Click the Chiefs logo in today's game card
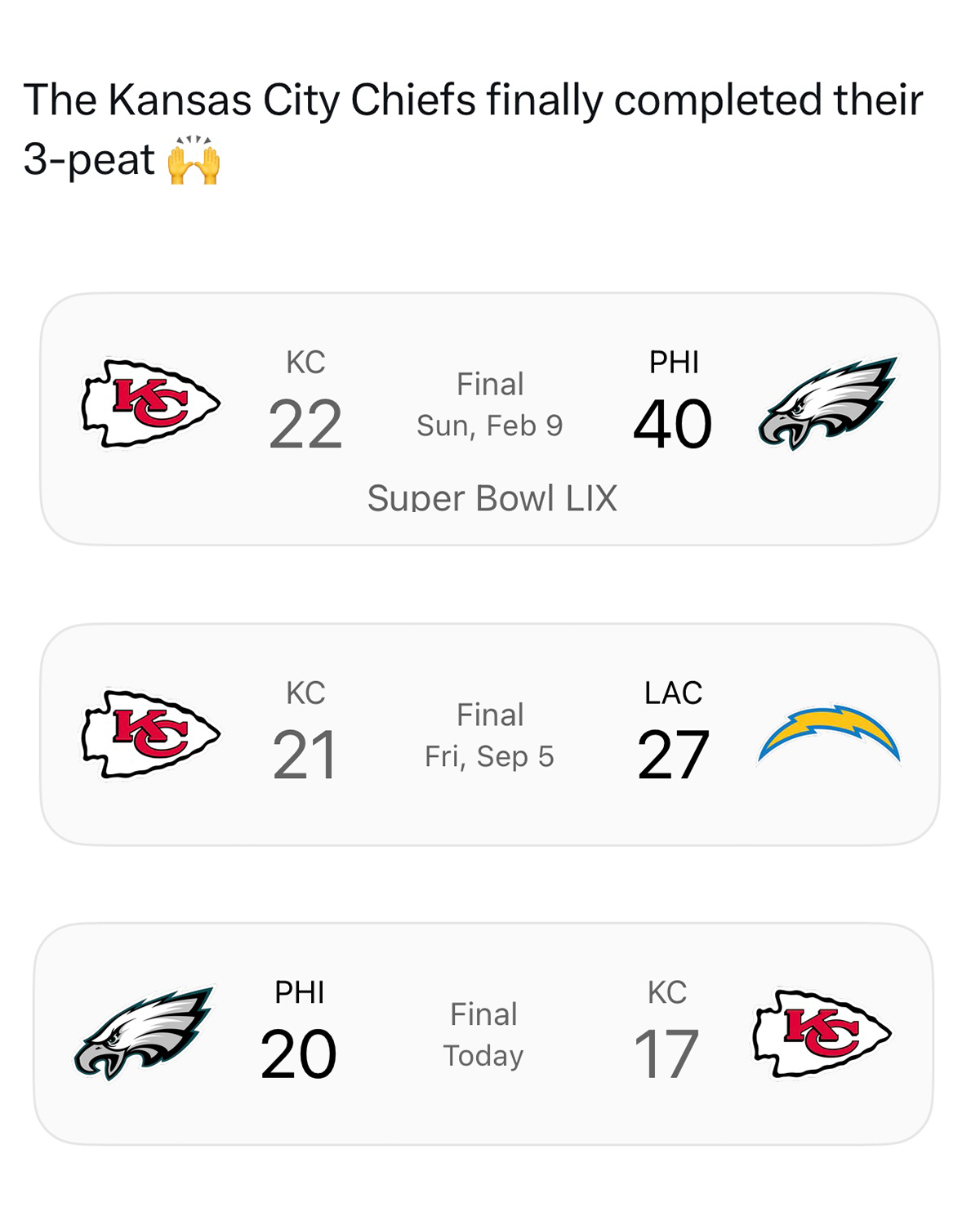Screen dimensions: 980x1225 coord(822,1033)
